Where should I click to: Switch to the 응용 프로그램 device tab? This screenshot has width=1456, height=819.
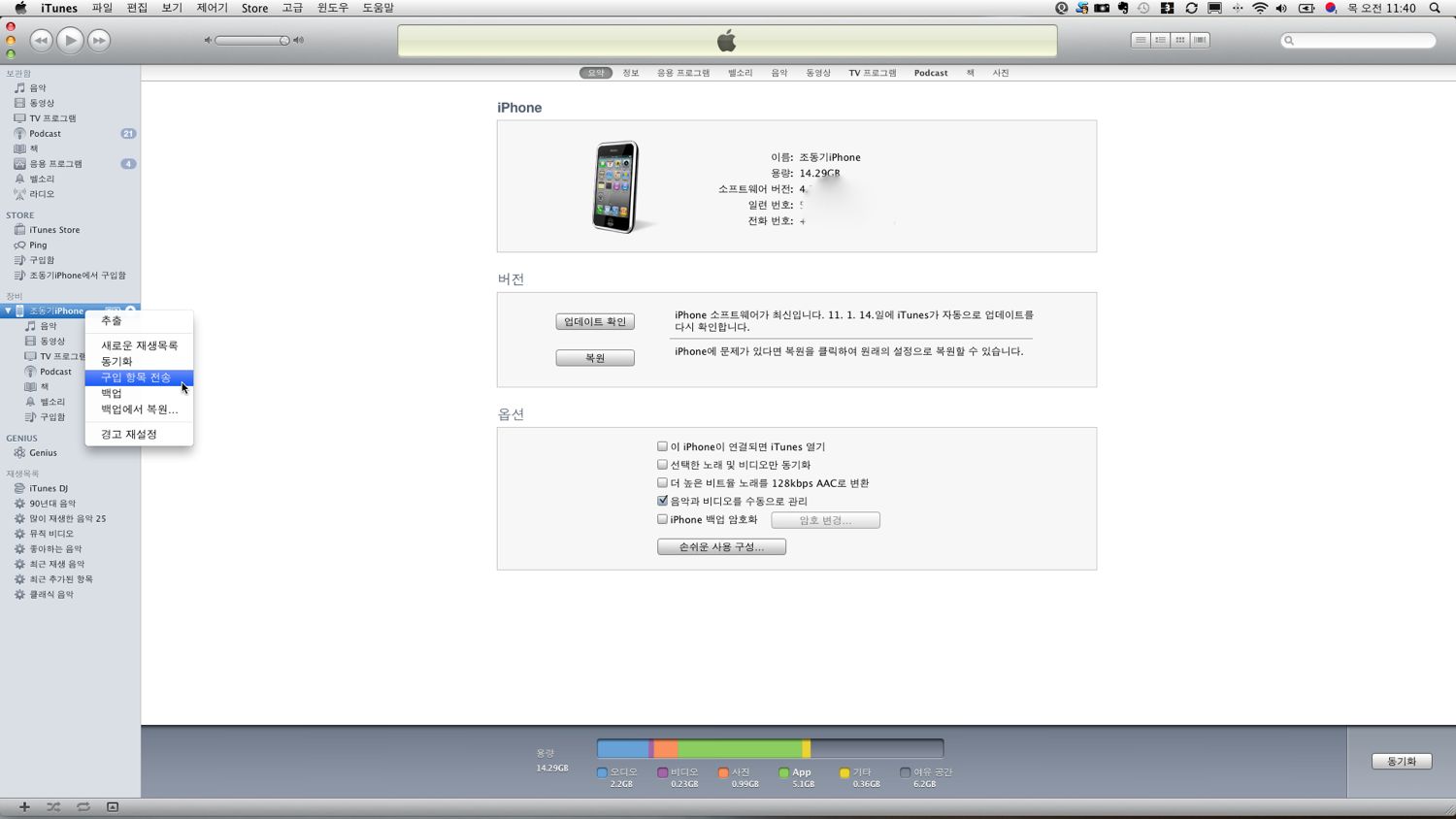coord(683,73)
